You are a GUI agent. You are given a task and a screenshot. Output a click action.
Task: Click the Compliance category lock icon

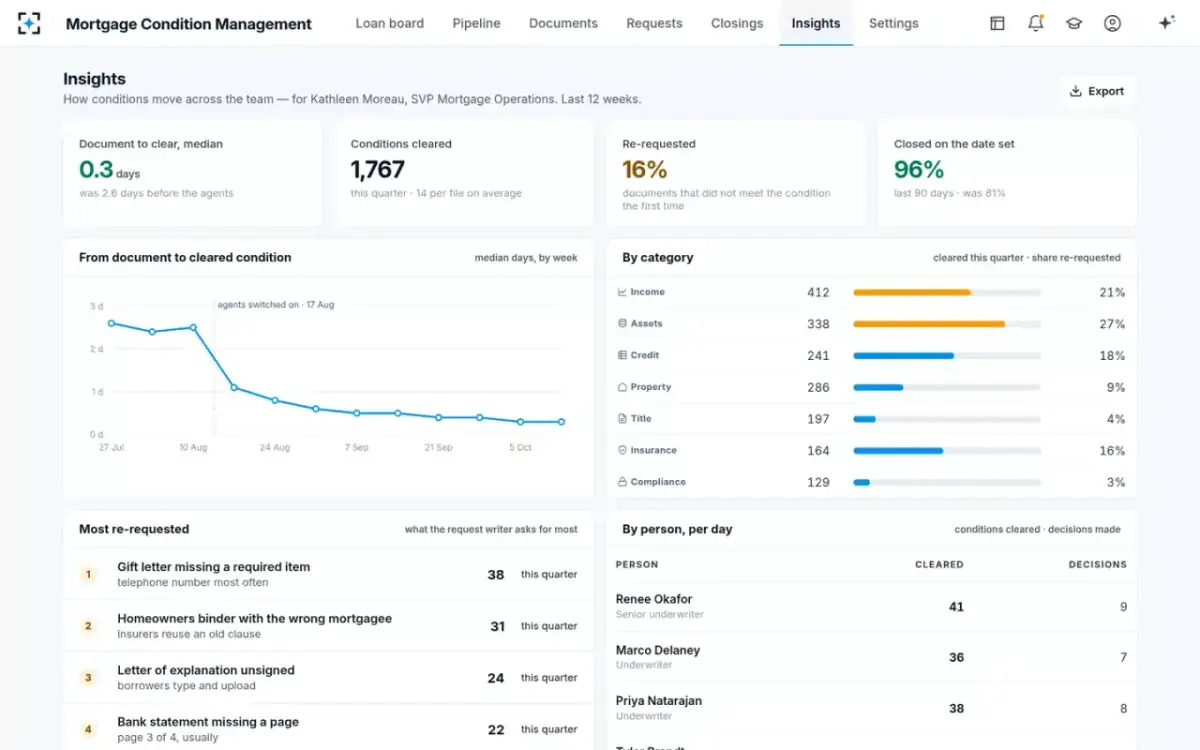click(622, 482)
